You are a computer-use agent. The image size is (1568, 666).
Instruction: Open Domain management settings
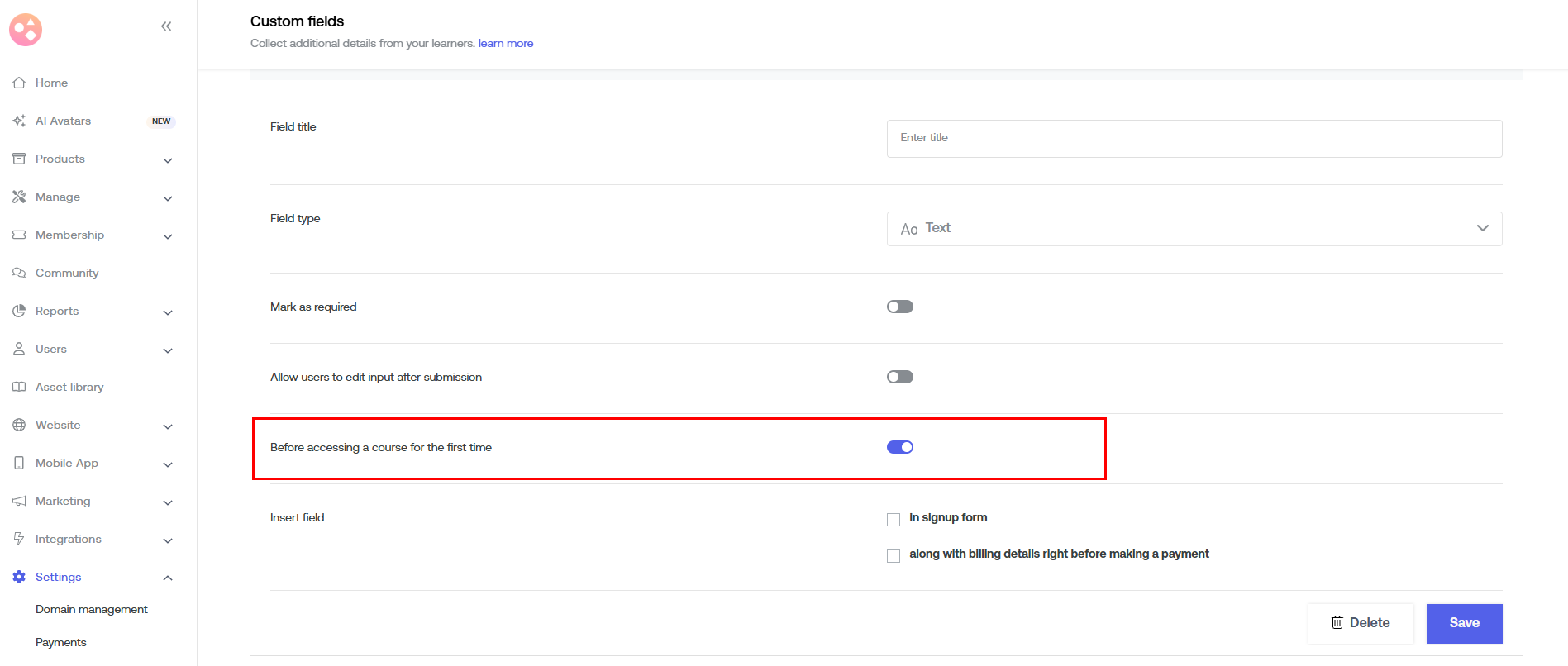click(92, 609)
